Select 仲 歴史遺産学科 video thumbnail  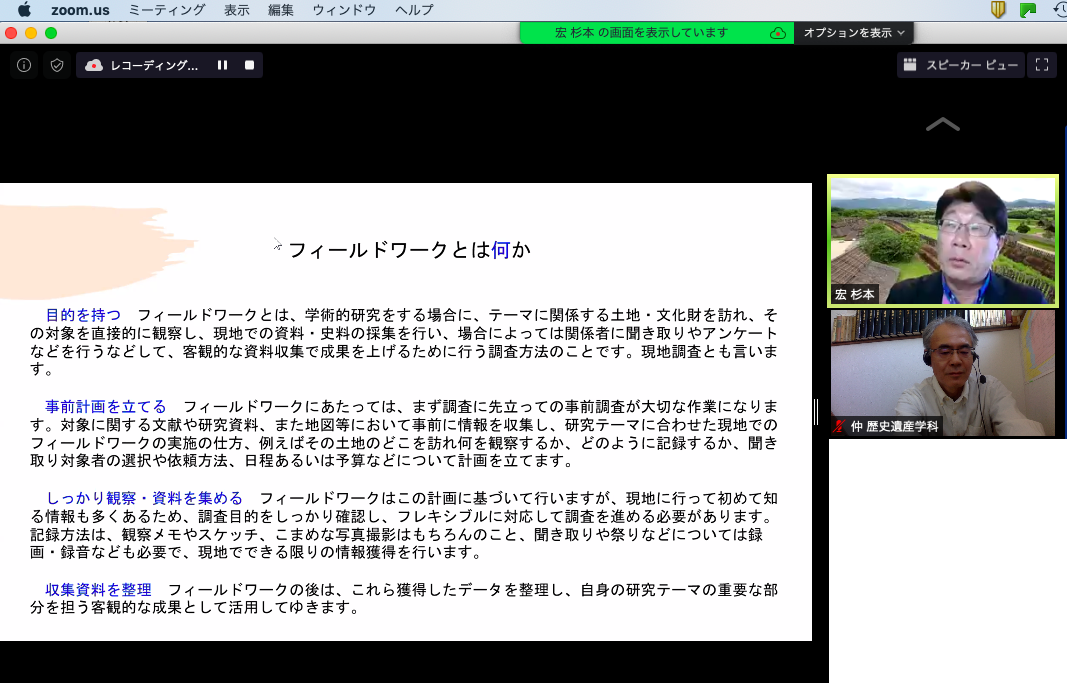click(942, 373)
